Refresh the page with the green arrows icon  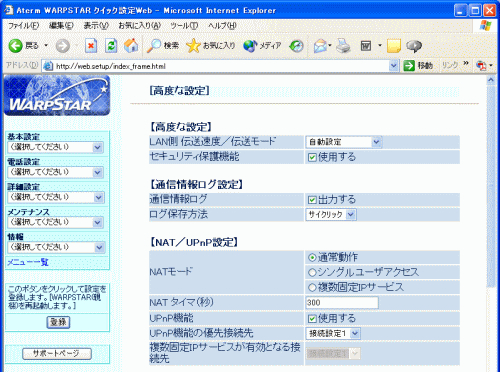tap(111, 46)
